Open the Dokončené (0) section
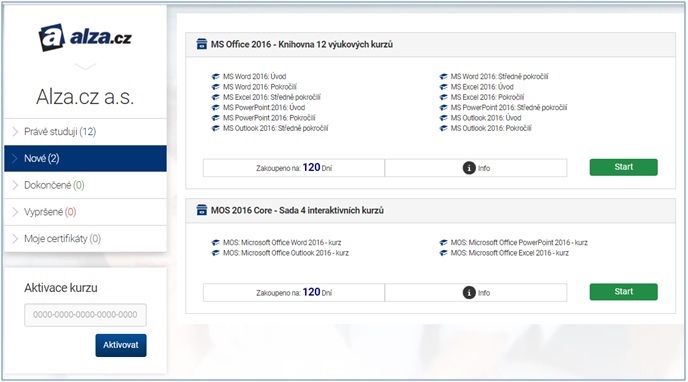Screen dimensions: 688x382 pyautogui.click(x=85, y=185)
